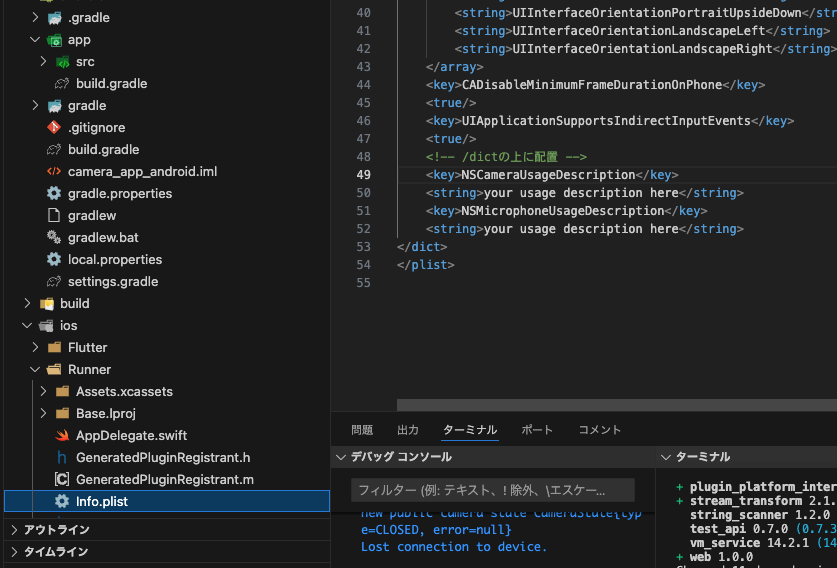837x568 pixels.
Task: Click the .gitignore git icon
Action: click(54, 127)
